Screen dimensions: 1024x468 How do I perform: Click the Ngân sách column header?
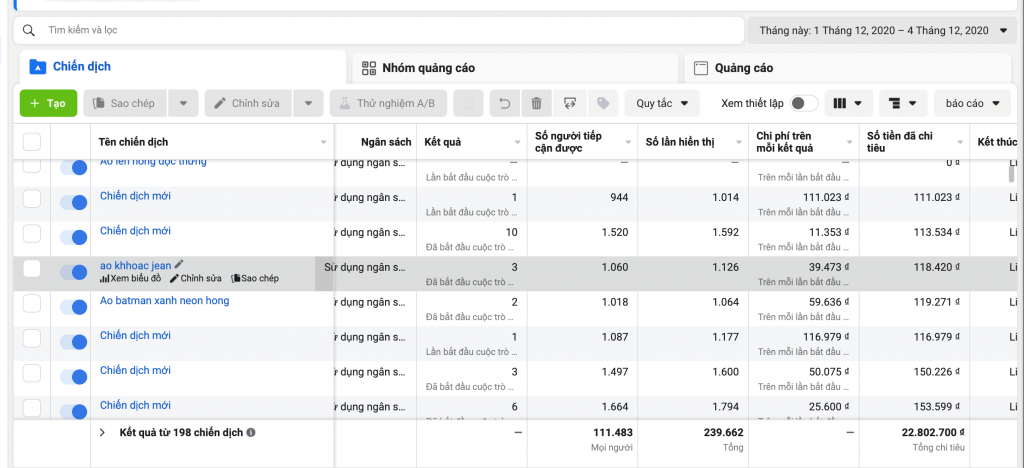point(386,142)
